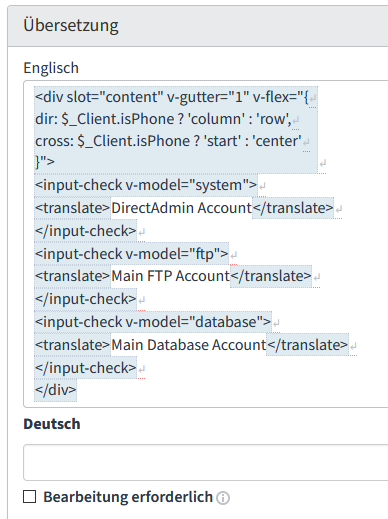The height and width of the screenshot is (519, 388).
Task: Select the text 'Main FTP Account' in source
Action: point(170,276)
